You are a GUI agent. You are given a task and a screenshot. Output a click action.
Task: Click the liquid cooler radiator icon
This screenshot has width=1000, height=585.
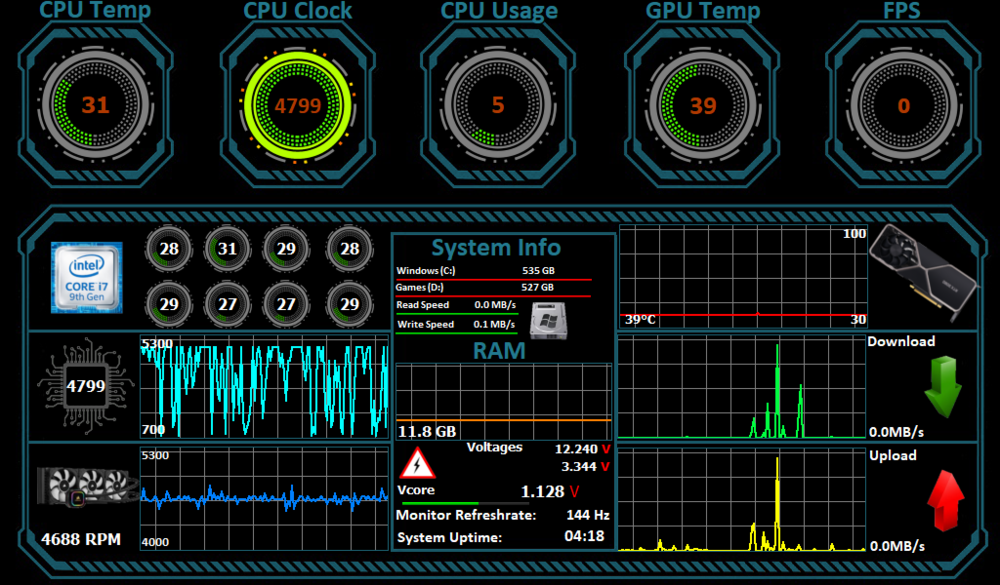tap(85, 487)
